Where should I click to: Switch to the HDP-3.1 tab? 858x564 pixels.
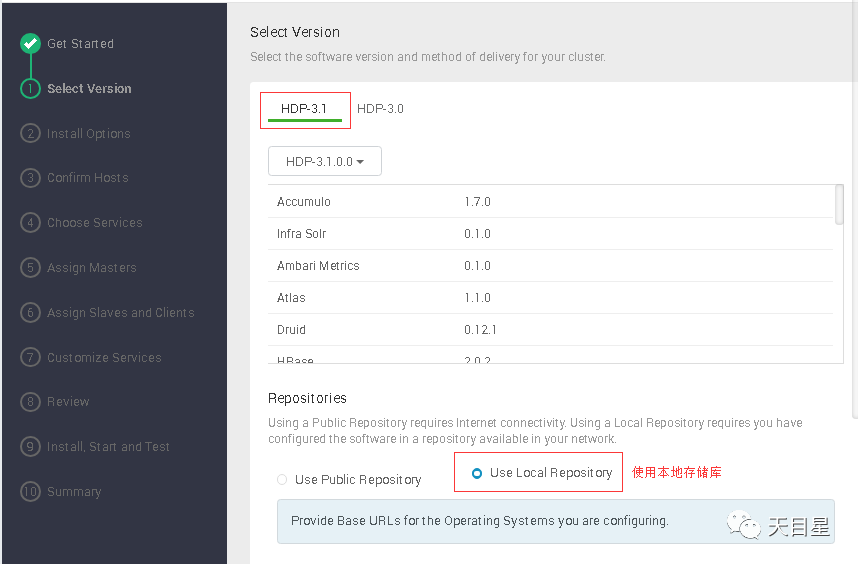pyautogui.click(x=304, y=109)
